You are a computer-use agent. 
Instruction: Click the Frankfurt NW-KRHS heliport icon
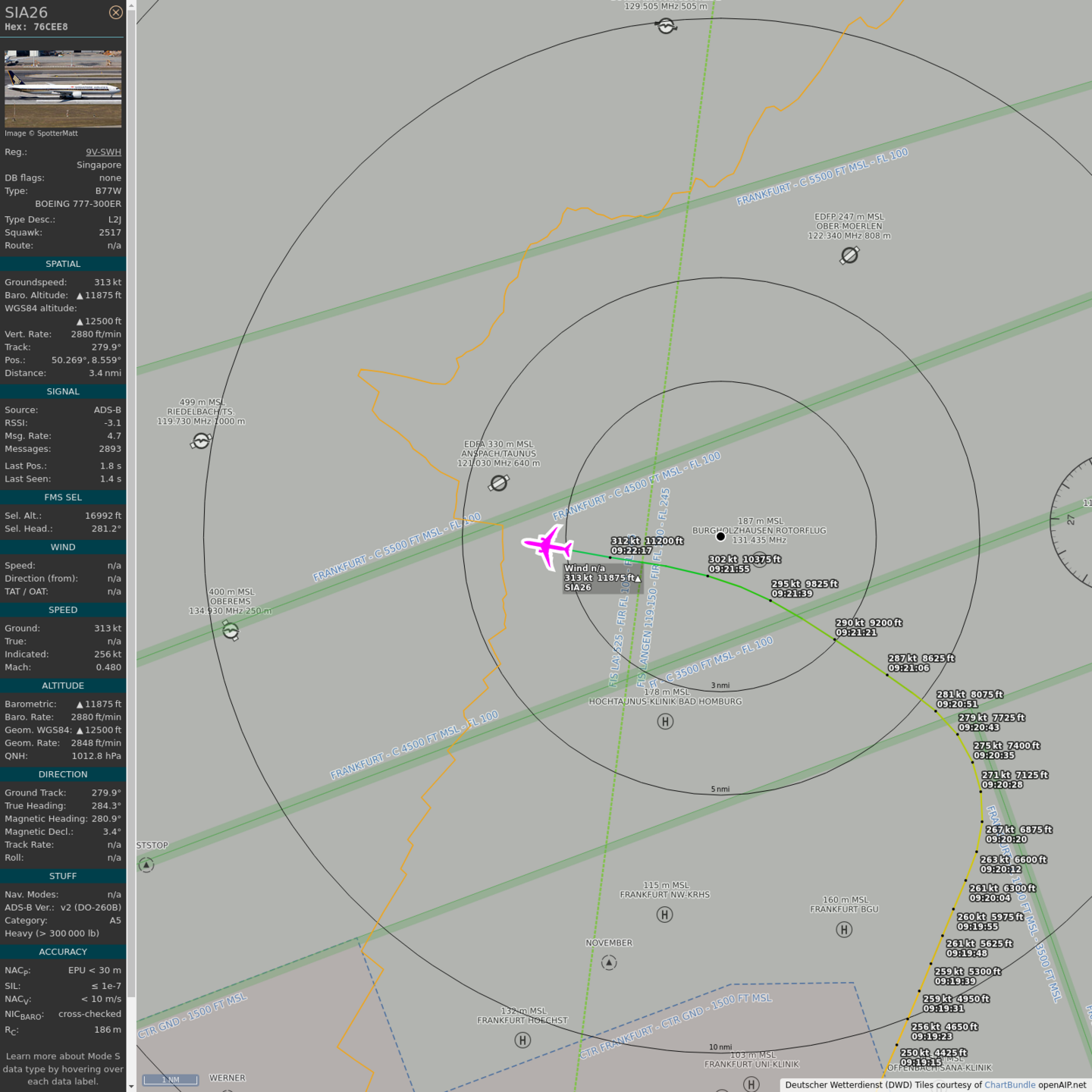click(665, 915)
